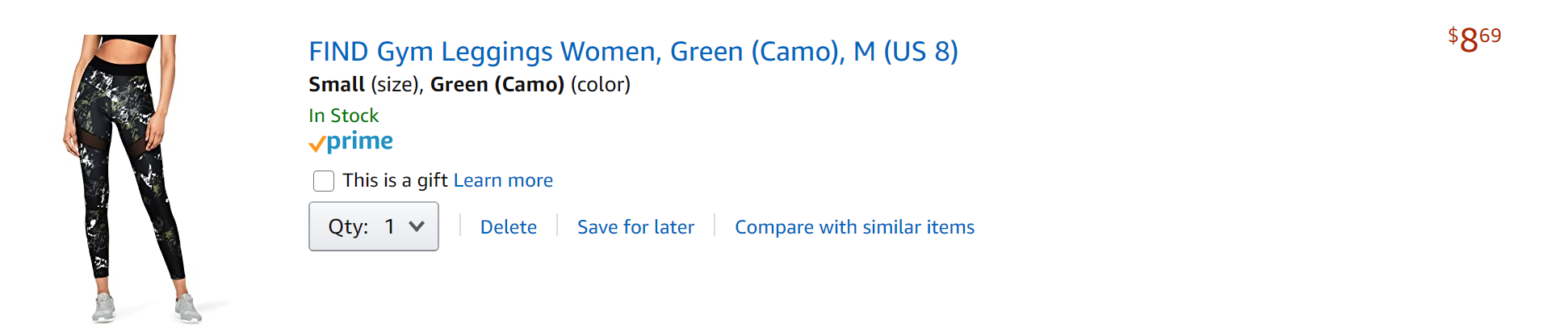Click the green 'In Stock' status text

[343, 116]
